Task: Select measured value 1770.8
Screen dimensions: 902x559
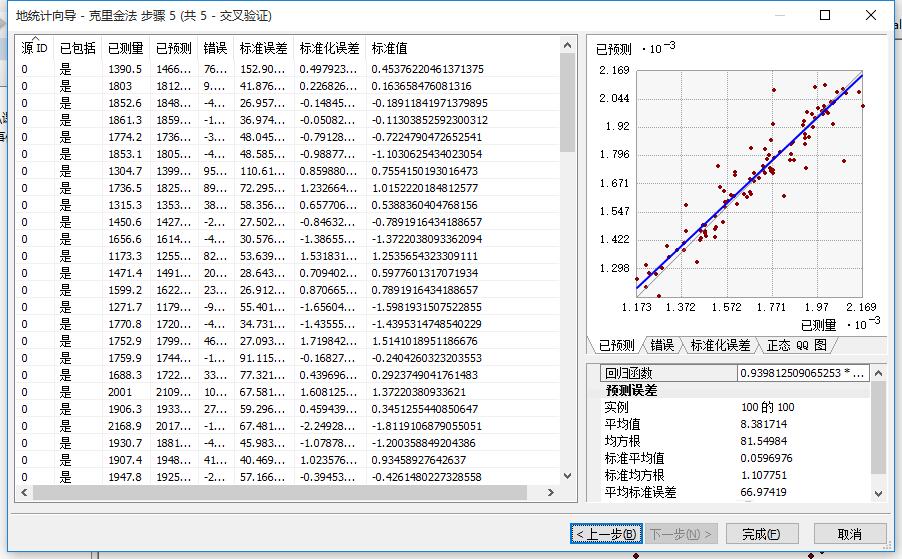Action: pyautogui.click(x=125, y=324)
